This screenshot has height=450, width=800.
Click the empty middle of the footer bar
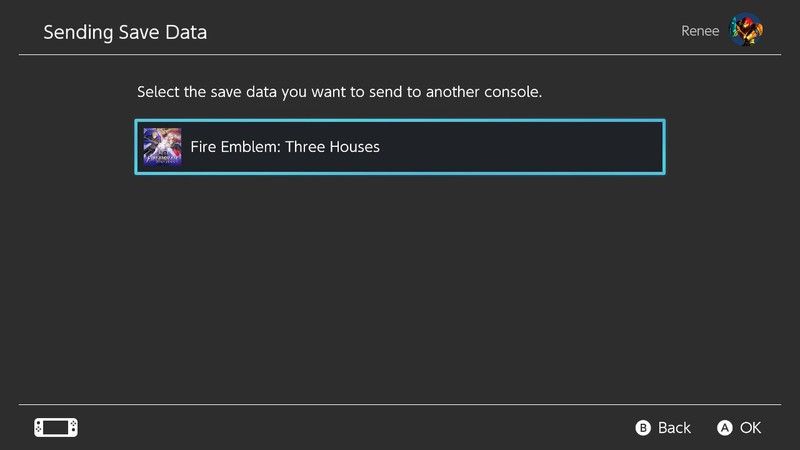click(350, 428)
